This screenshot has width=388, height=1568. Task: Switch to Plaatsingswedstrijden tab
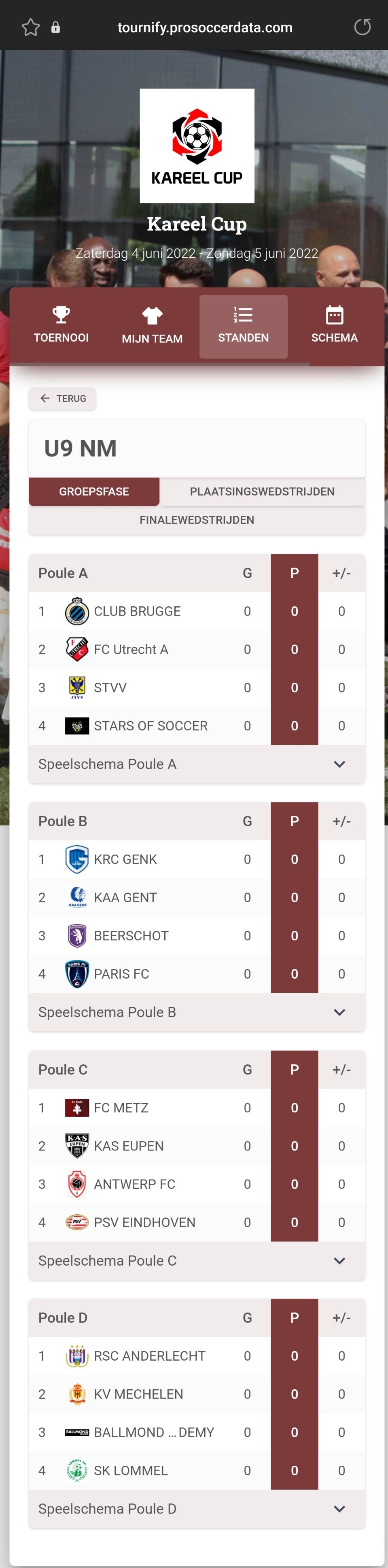pyautogui.click(x=262, y=491)
